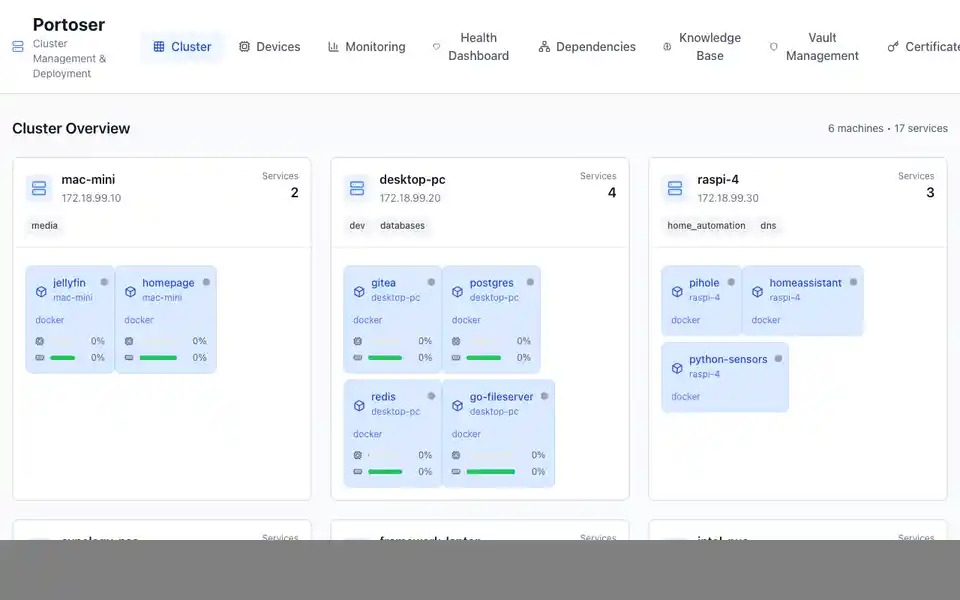Open the Monitoring tab
The height and width of the screenshot is (600, 960).
tap(367, 47)
